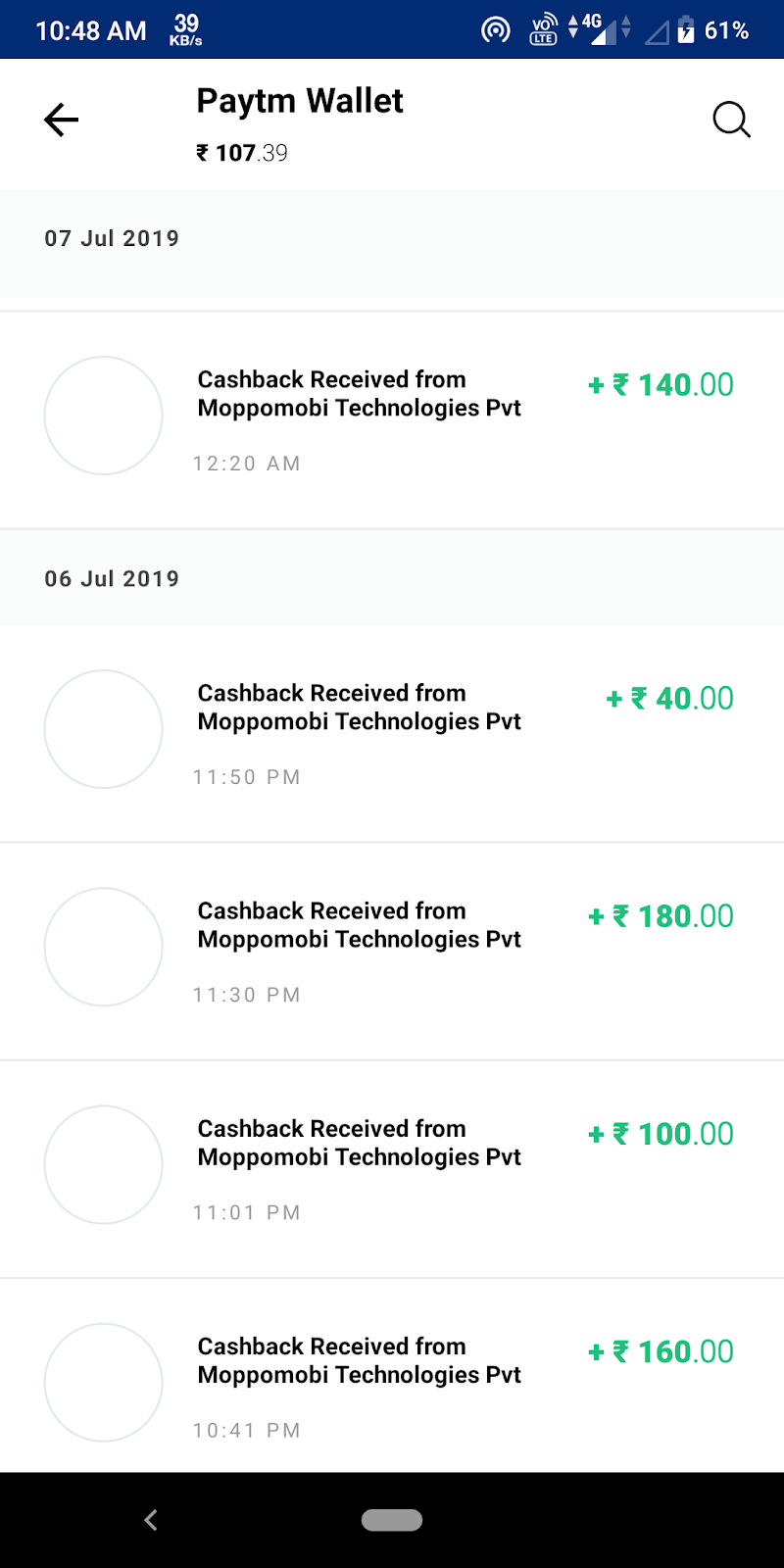Select the + ₹160.00 amount

[x=661, y=1351]
